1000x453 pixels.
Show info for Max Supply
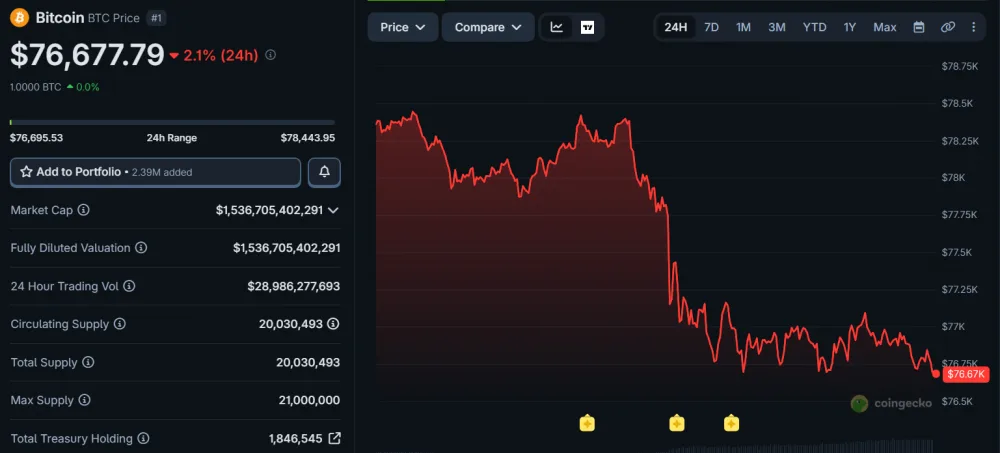pos(85,400)
